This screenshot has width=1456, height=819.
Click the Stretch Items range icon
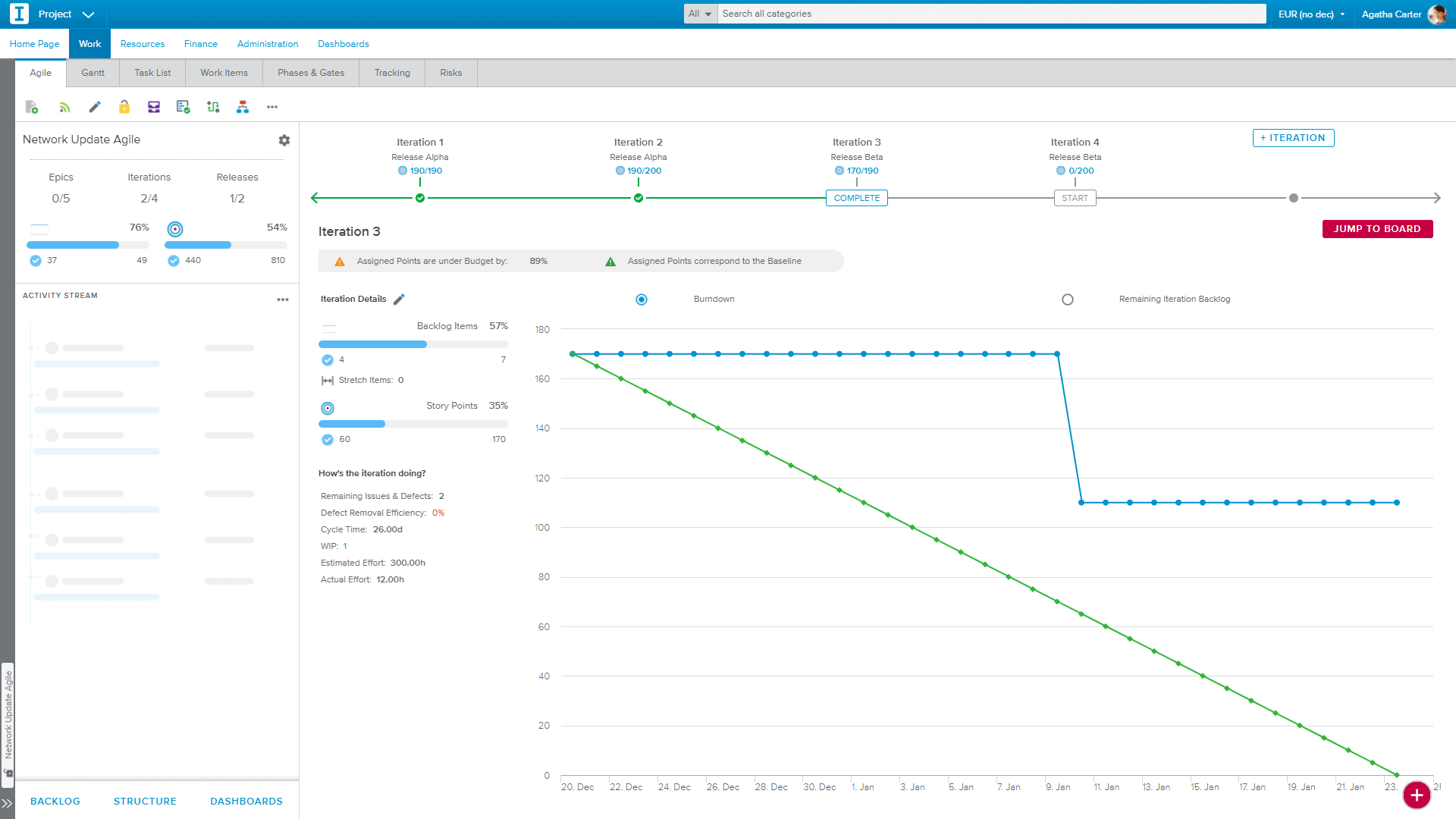(328, 381)
